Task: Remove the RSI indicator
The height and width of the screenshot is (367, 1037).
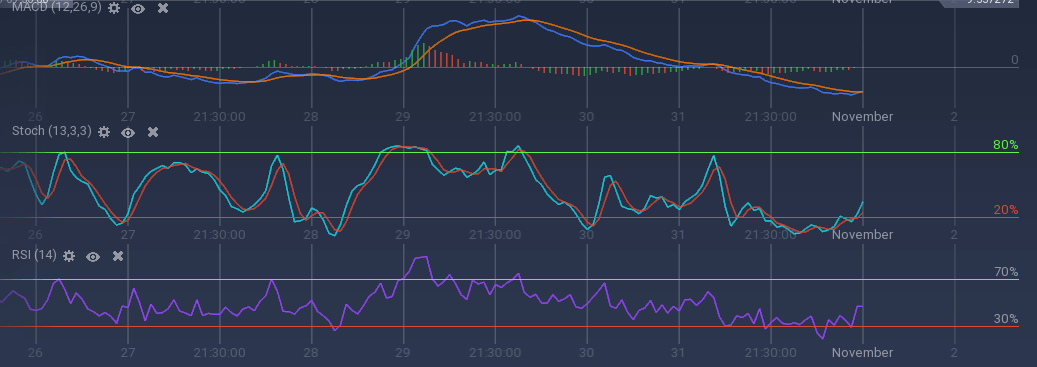Action: click(x=118, y=256)
